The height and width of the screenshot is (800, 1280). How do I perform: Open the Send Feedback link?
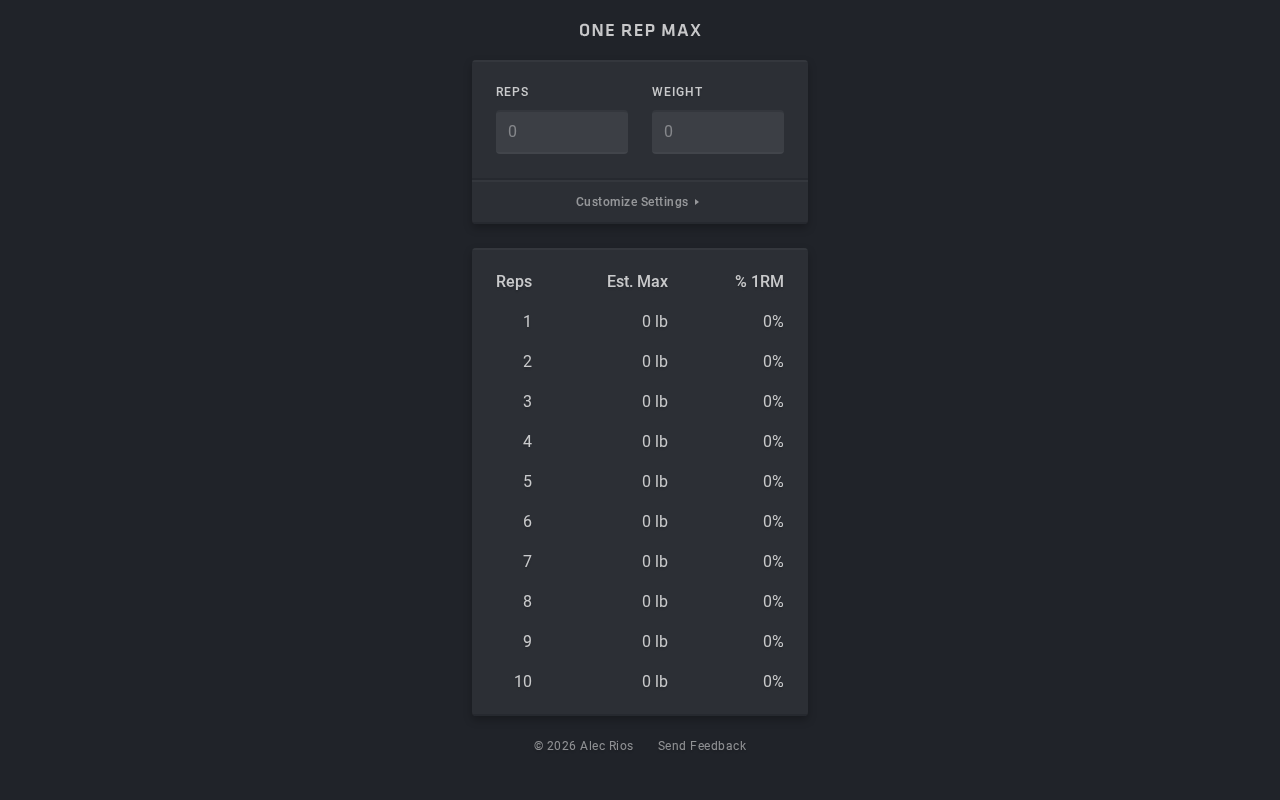[702, 746]
